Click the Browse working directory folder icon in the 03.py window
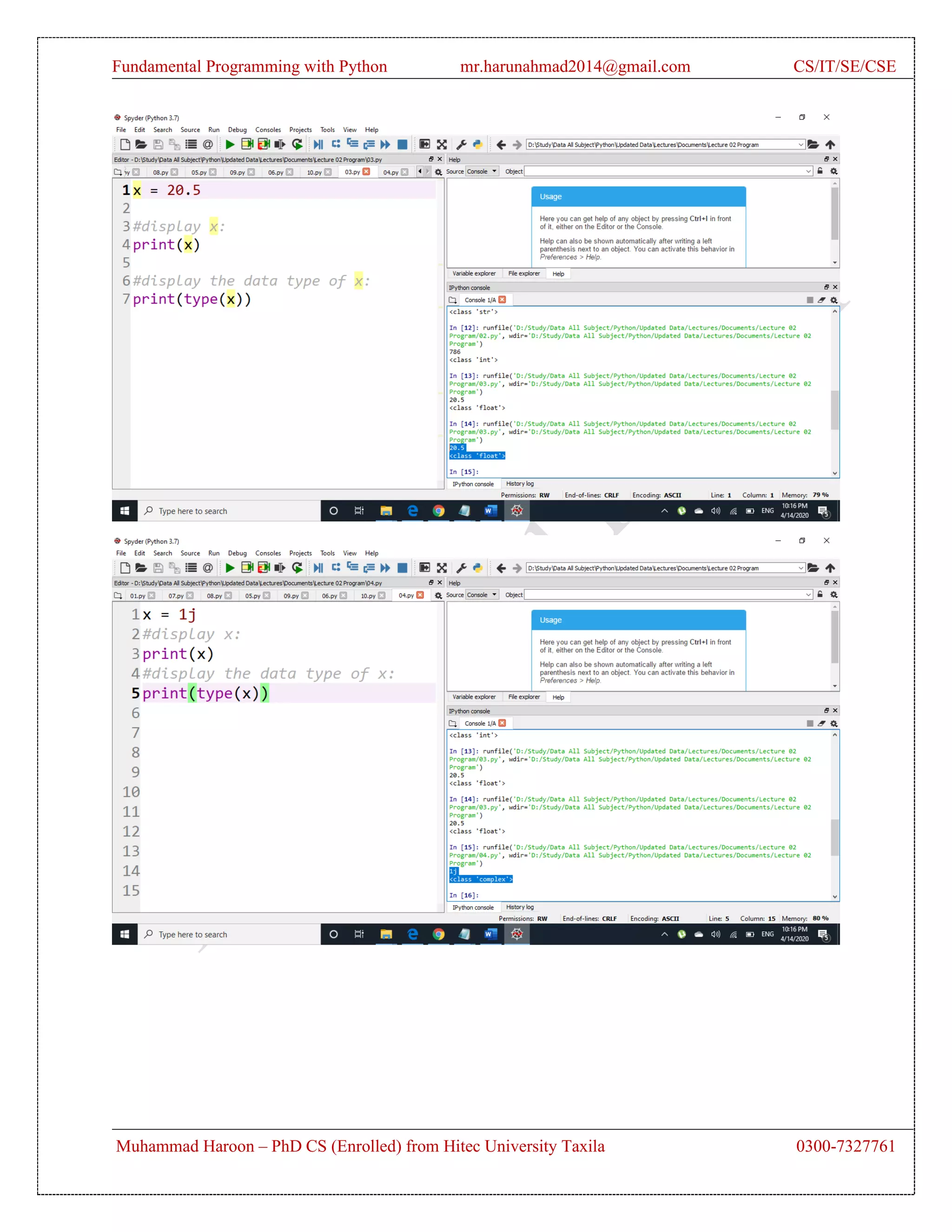This screenshot has width=952, height=1232. [813, 145]
